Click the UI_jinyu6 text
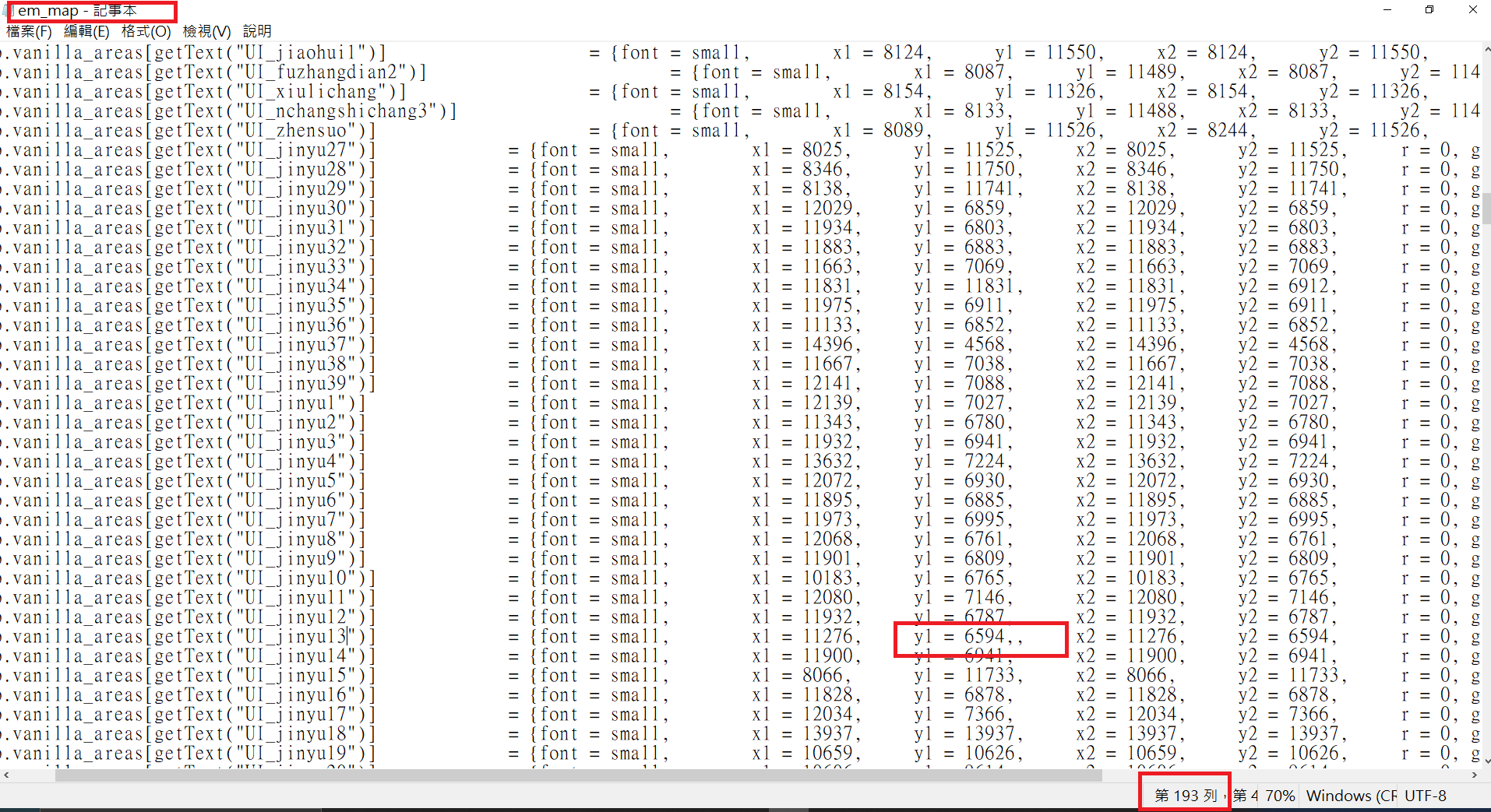The width and height of the screenshot is (1491, 812). 291,501
